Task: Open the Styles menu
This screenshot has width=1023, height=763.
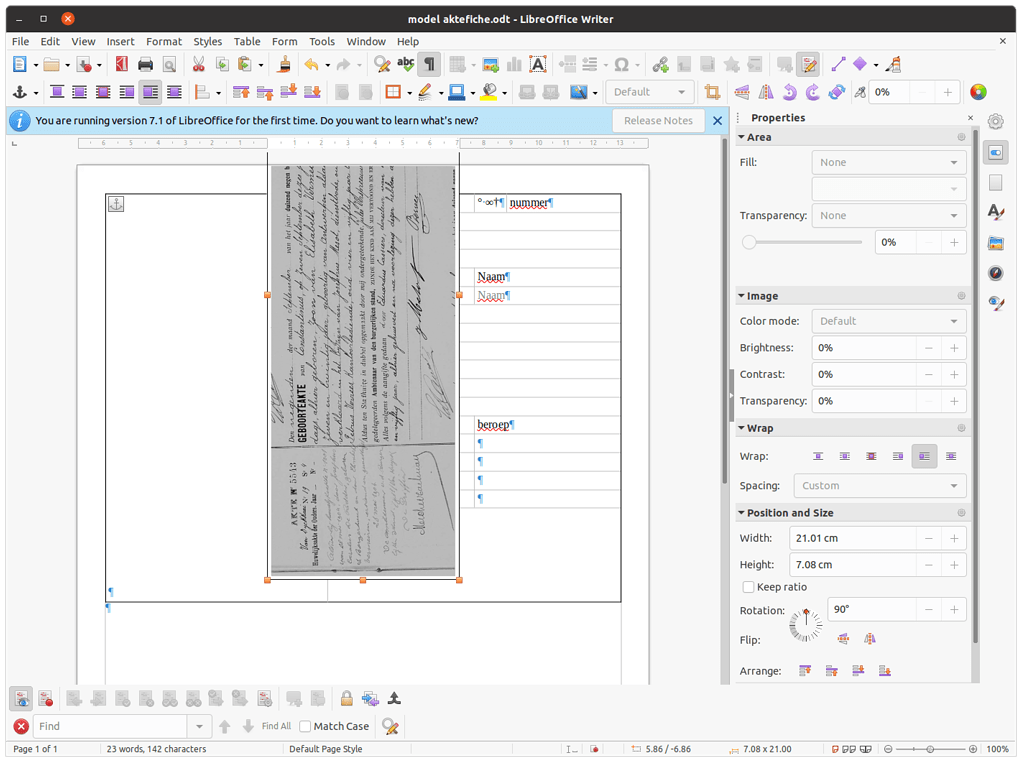Action: (207, 41)
